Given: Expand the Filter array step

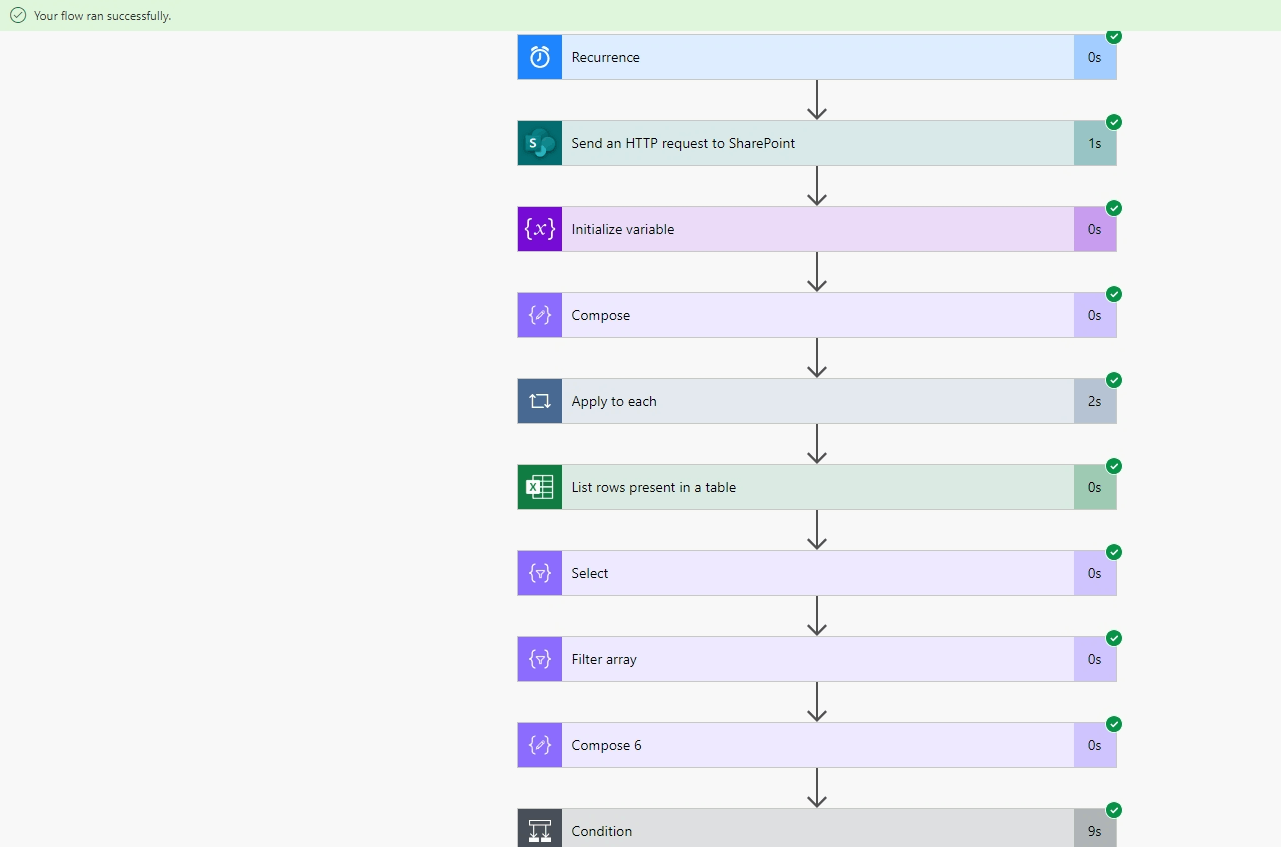Looking at the screenshot, I should pos(817,659).
